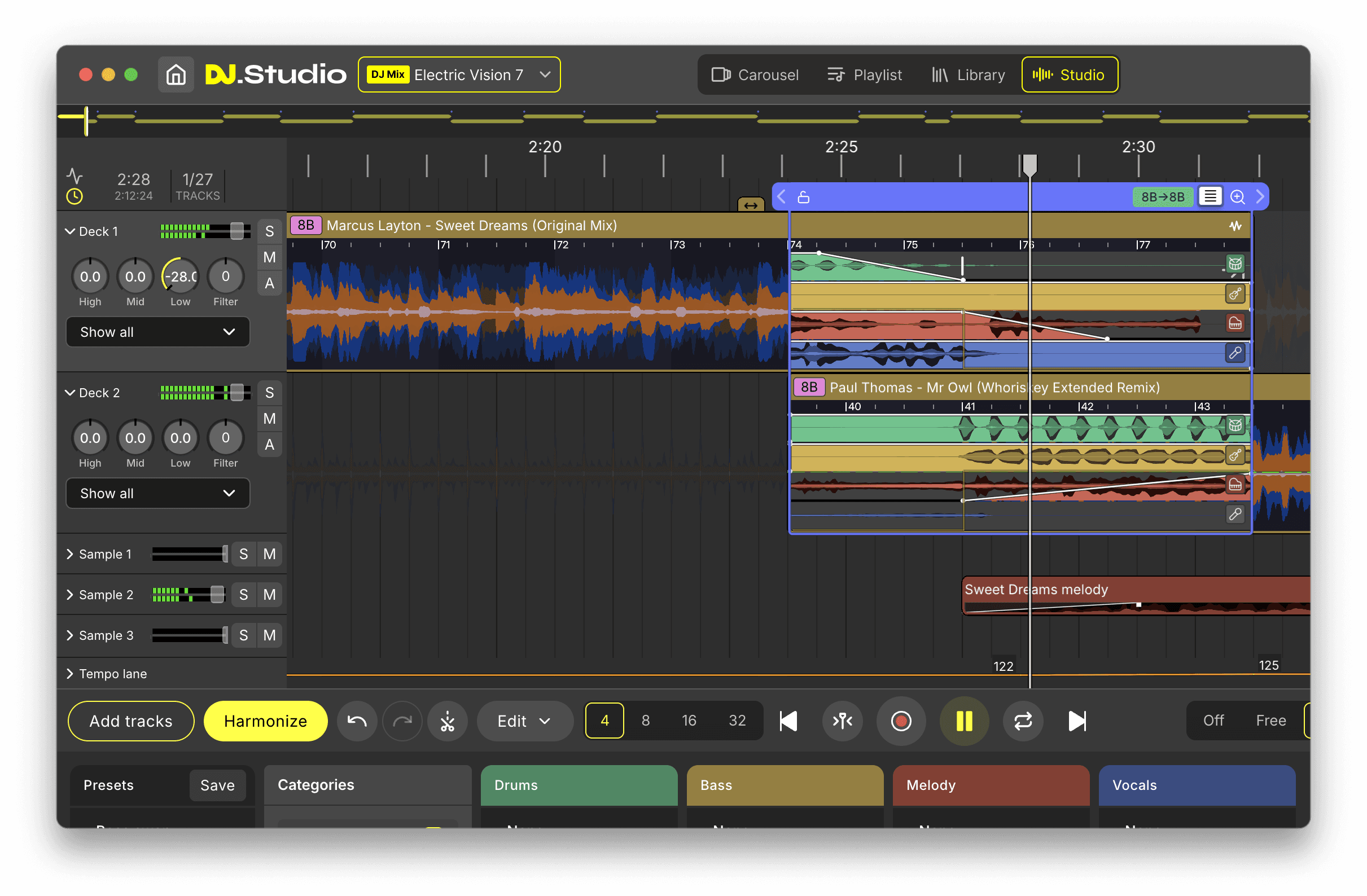Image resolution: width=1367 pixels, height=896 pixels.
Task: Click the waveform icon on Sweet Dreams track
Action: pos(1235,226)
